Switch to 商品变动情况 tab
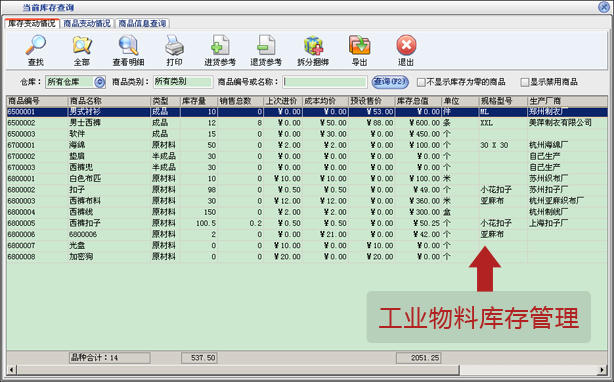The image size is (614, 382). [x=87, y=23]
